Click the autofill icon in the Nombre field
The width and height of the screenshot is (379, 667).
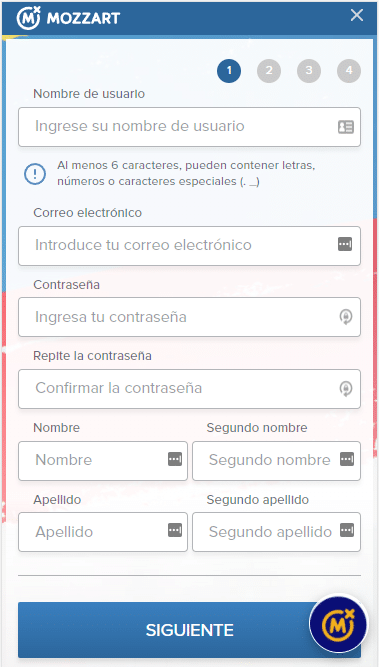click(x=175, y=459)
